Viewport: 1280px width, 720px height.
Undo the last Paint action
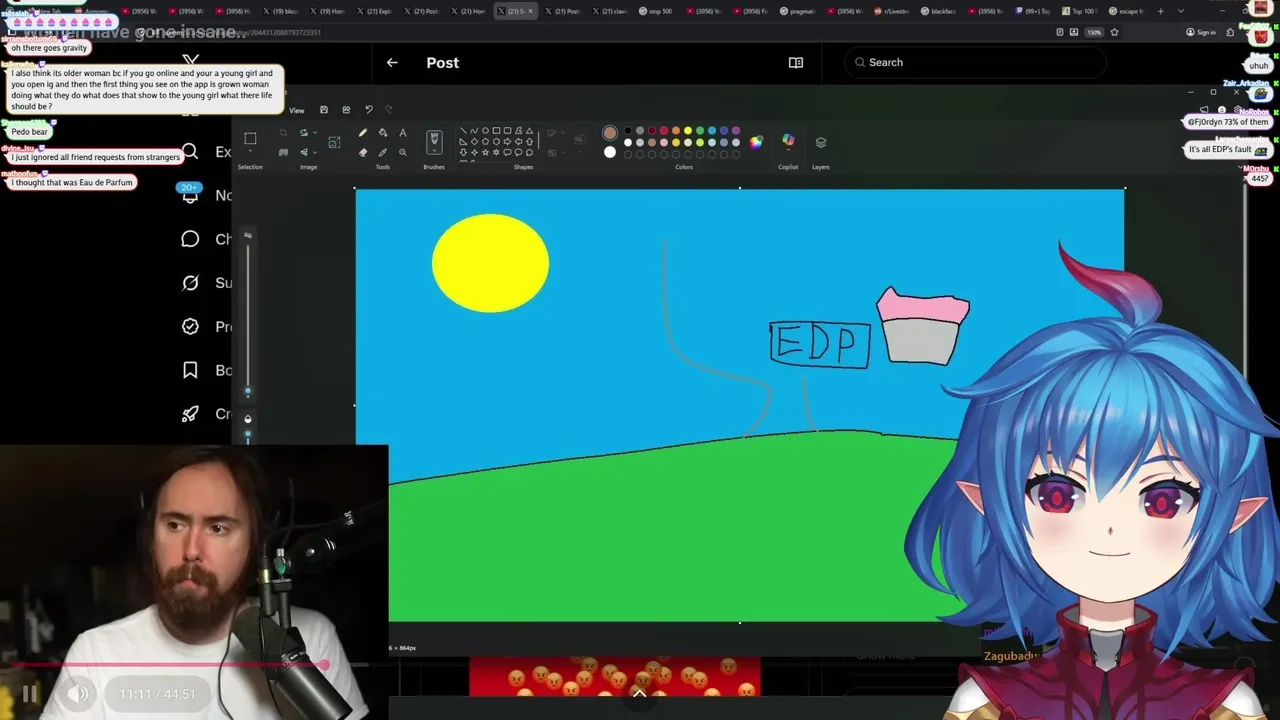pyautogui.click(x=369, y=110)
